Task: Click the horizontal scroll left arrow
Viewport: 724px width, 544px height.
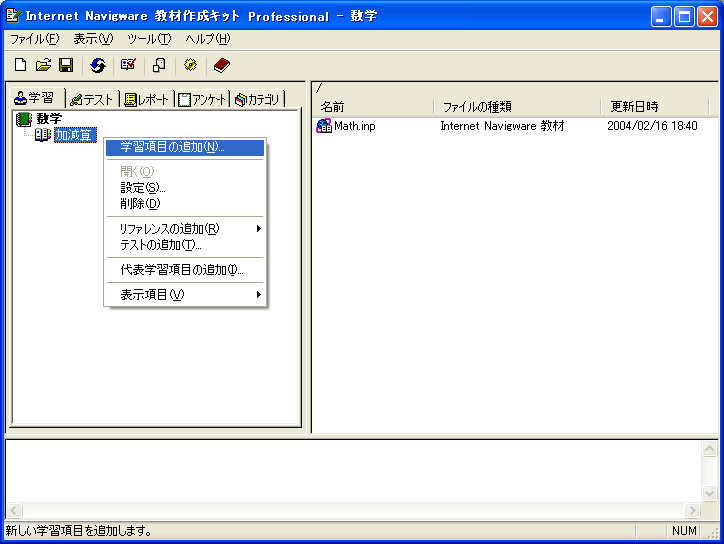Action: click(14, 510)
